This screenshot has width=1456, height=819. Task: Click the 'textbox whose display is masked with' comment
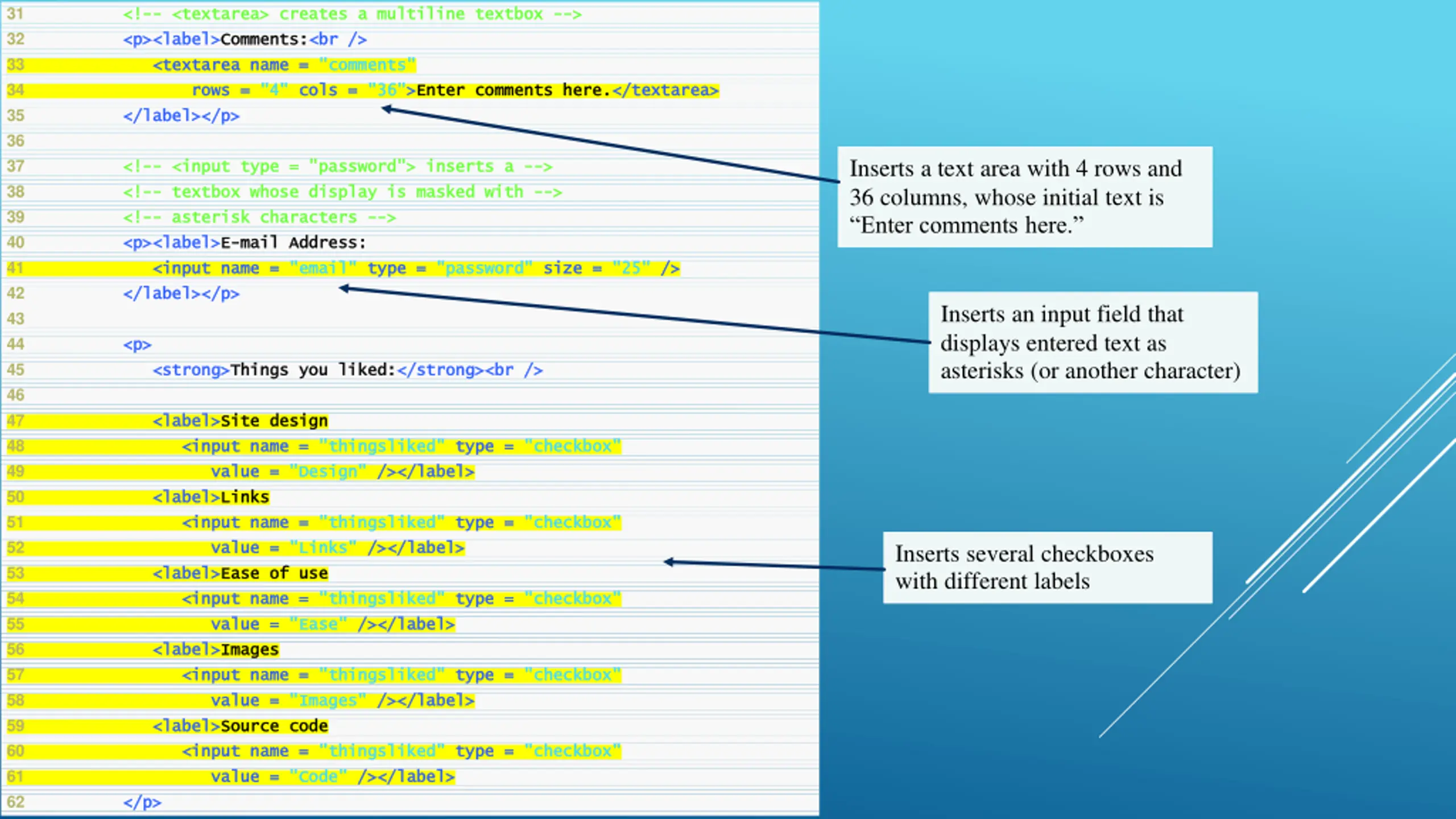point(342,192)
